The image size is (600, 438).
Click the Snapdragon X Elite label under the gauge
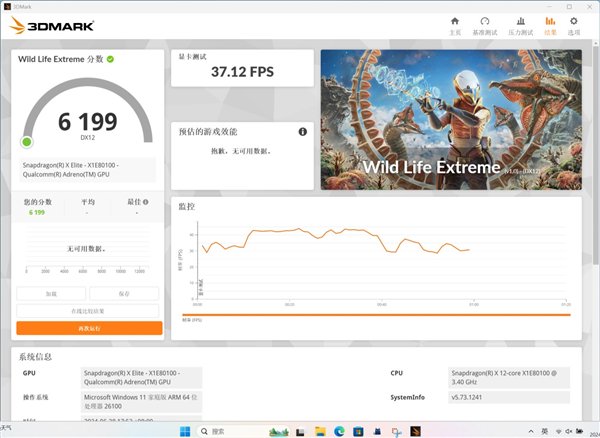pos(88,169)
